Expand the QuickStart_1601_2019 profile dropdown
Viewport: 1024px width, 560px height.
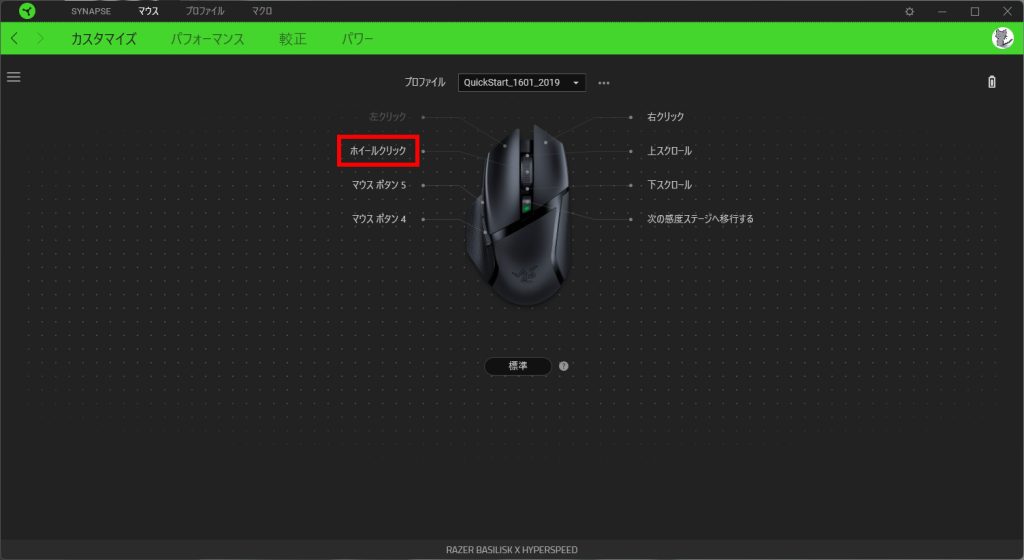521,83
